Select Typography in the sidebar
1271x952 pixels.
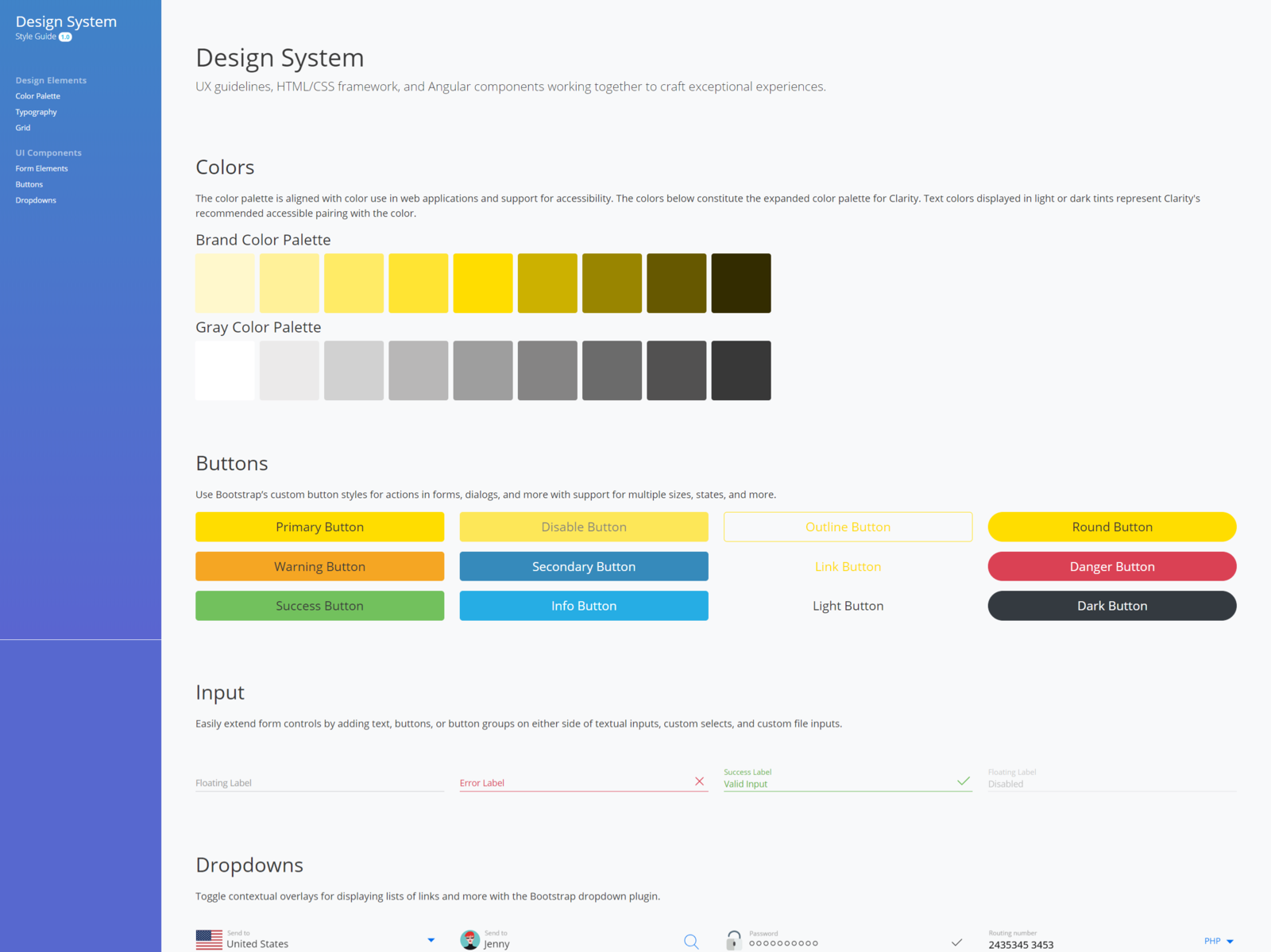click(36, 111)
